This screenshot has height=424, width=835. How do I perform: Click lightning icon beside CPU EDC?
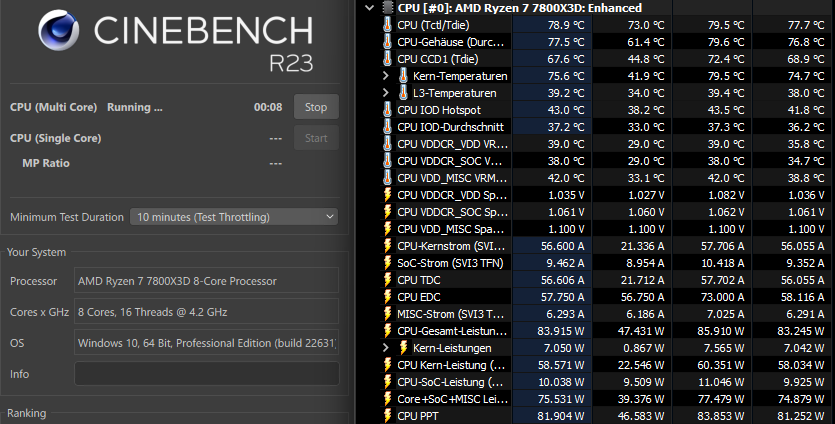[x=388, y=297]
